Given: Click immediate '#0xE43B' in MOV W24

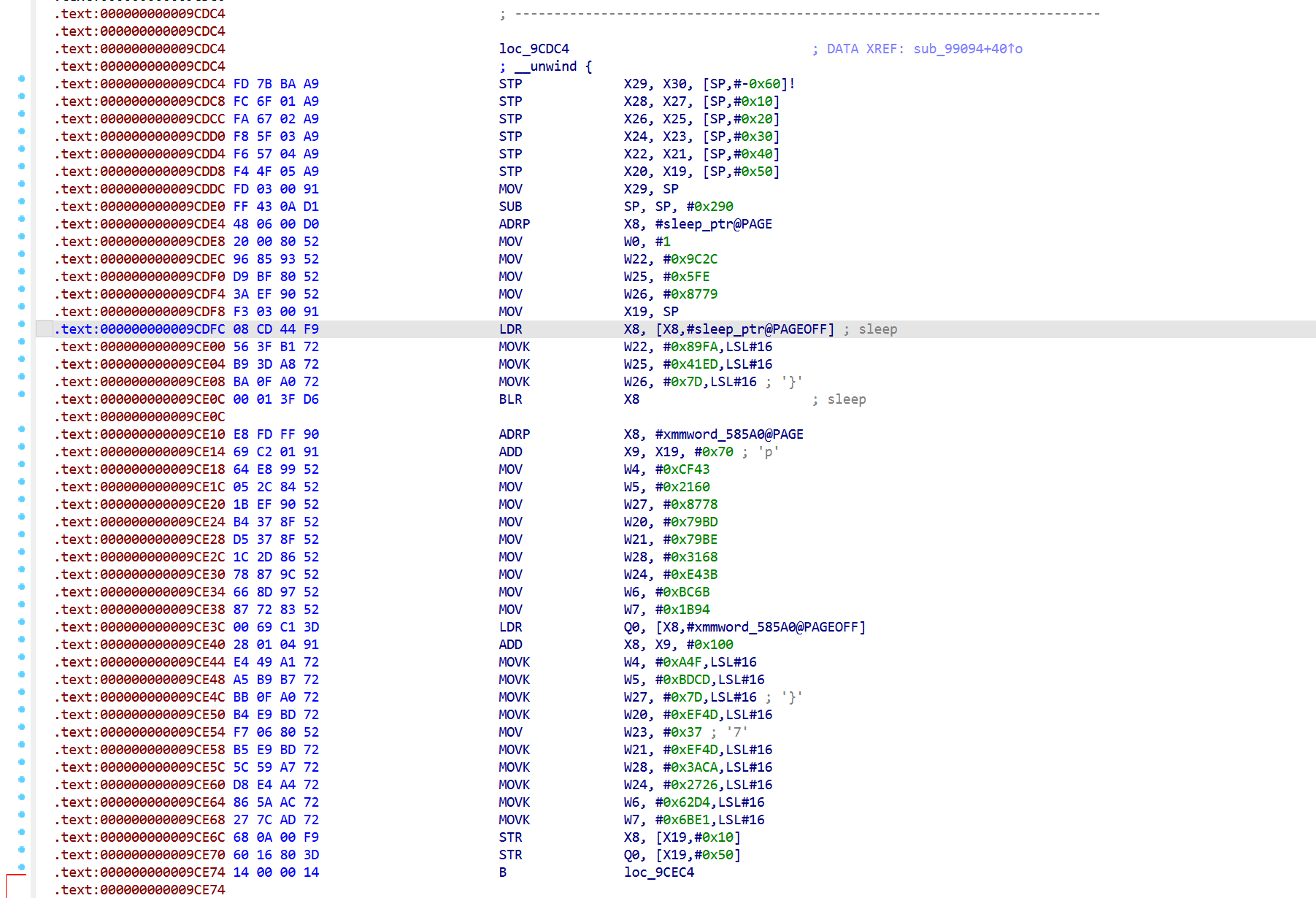Looking at the screenshot, I should coord(690,575).
